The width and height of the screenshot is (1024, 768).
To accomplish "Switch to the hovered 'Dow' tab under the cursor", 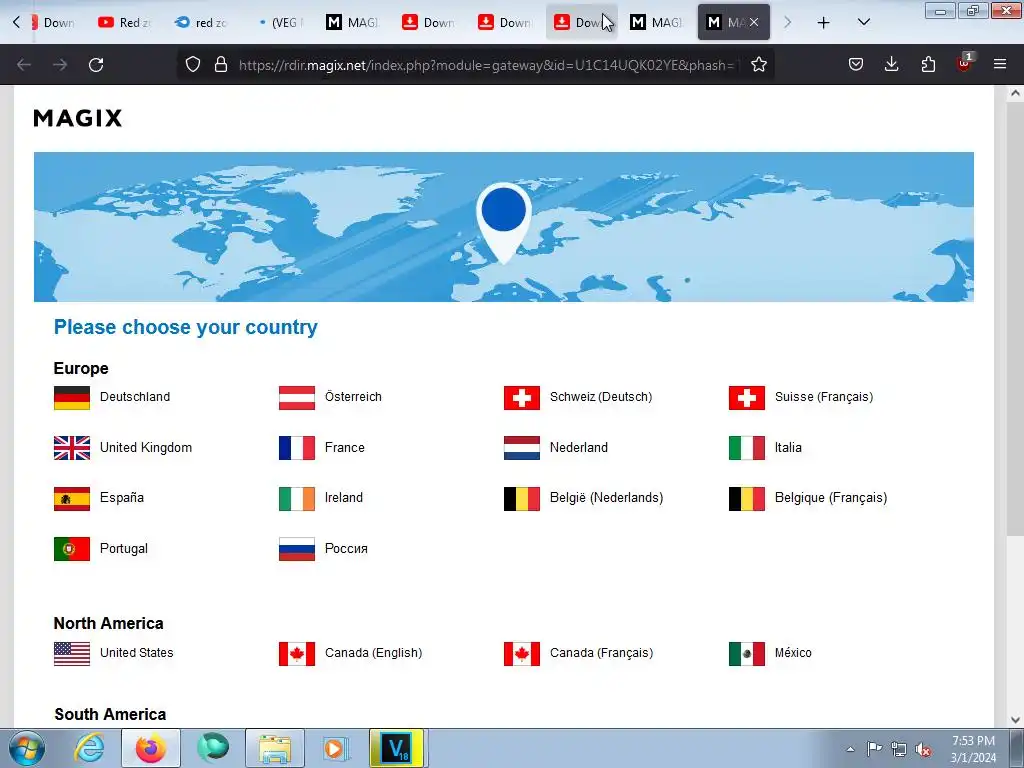I will [x=581, y=22].
